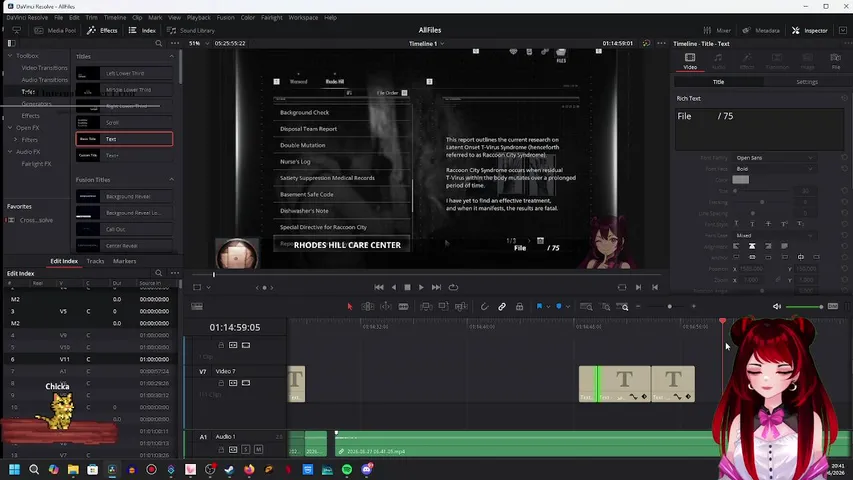Viewport: 853px width, 480px height.
Task: Activate the Trim Edit Mode tool
Action: [x=368, y=306]
